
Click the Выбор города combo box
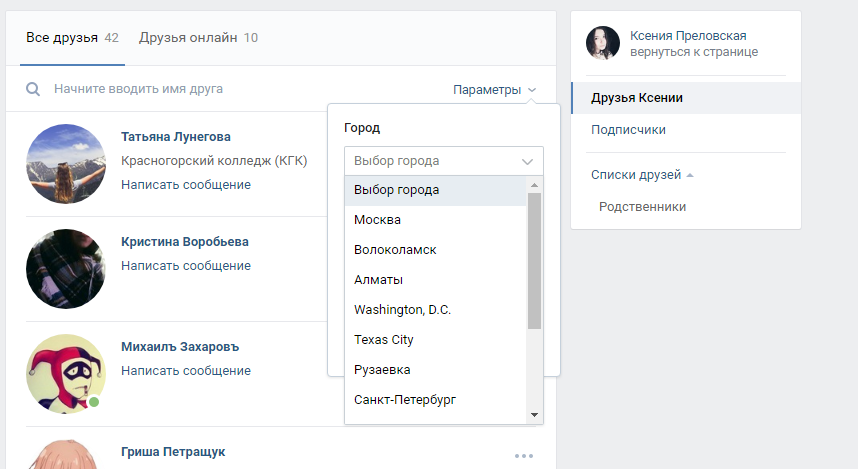tap(443, 161)
